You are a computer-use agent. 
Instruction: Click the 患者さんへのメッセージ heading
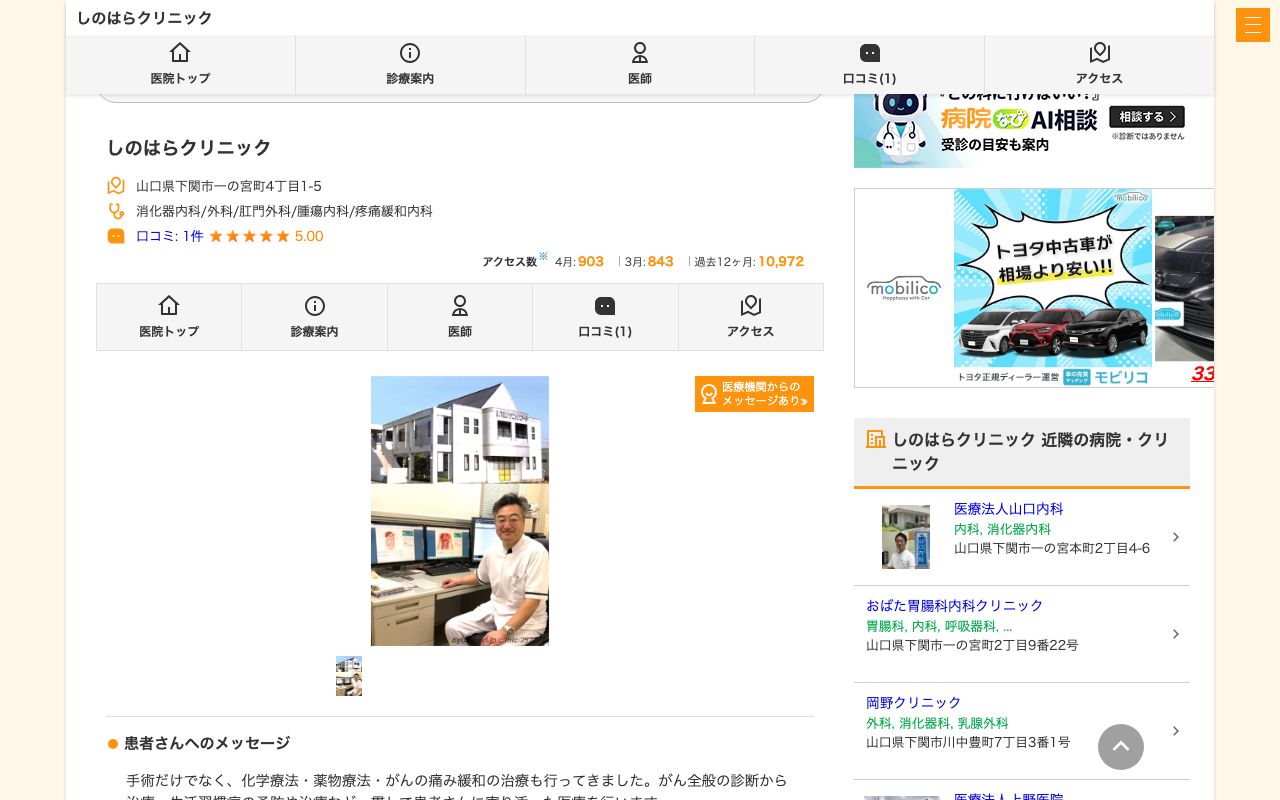pyautogui.click(x=207, y=743)
